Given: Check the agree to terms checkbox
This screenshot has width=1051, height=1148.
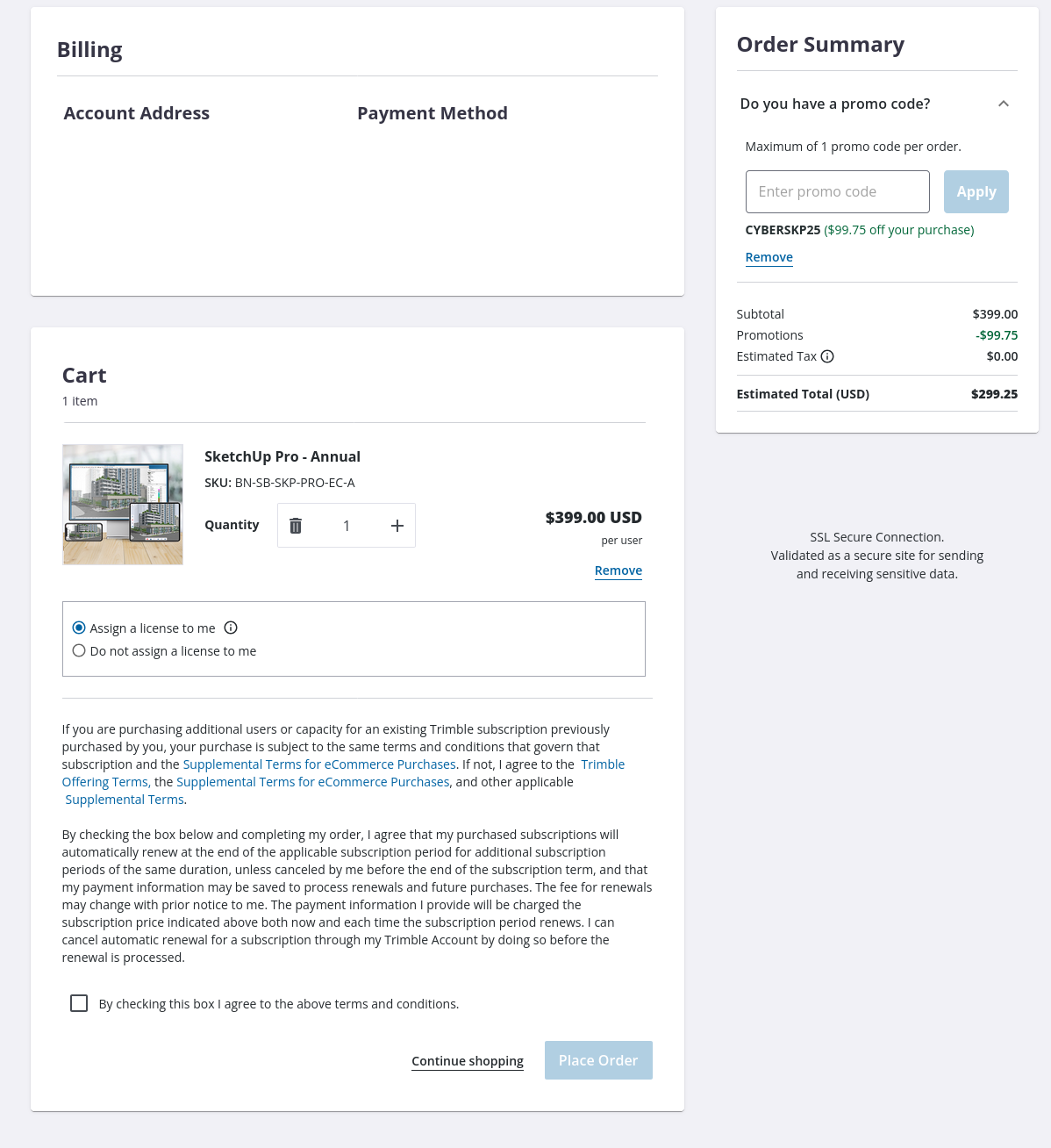Looking at the screenshot, I should pos(79,1003).
